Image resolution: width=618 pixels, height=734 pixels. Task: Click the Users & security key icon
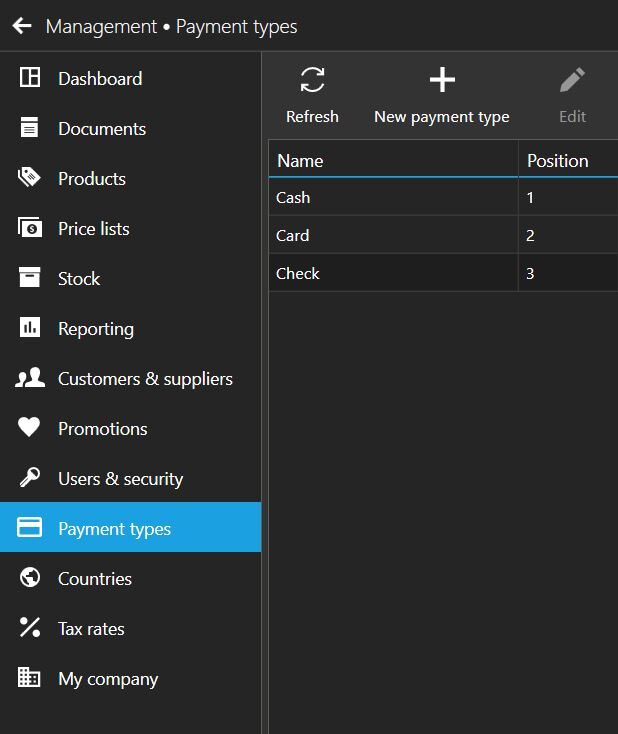click(30, 478)
